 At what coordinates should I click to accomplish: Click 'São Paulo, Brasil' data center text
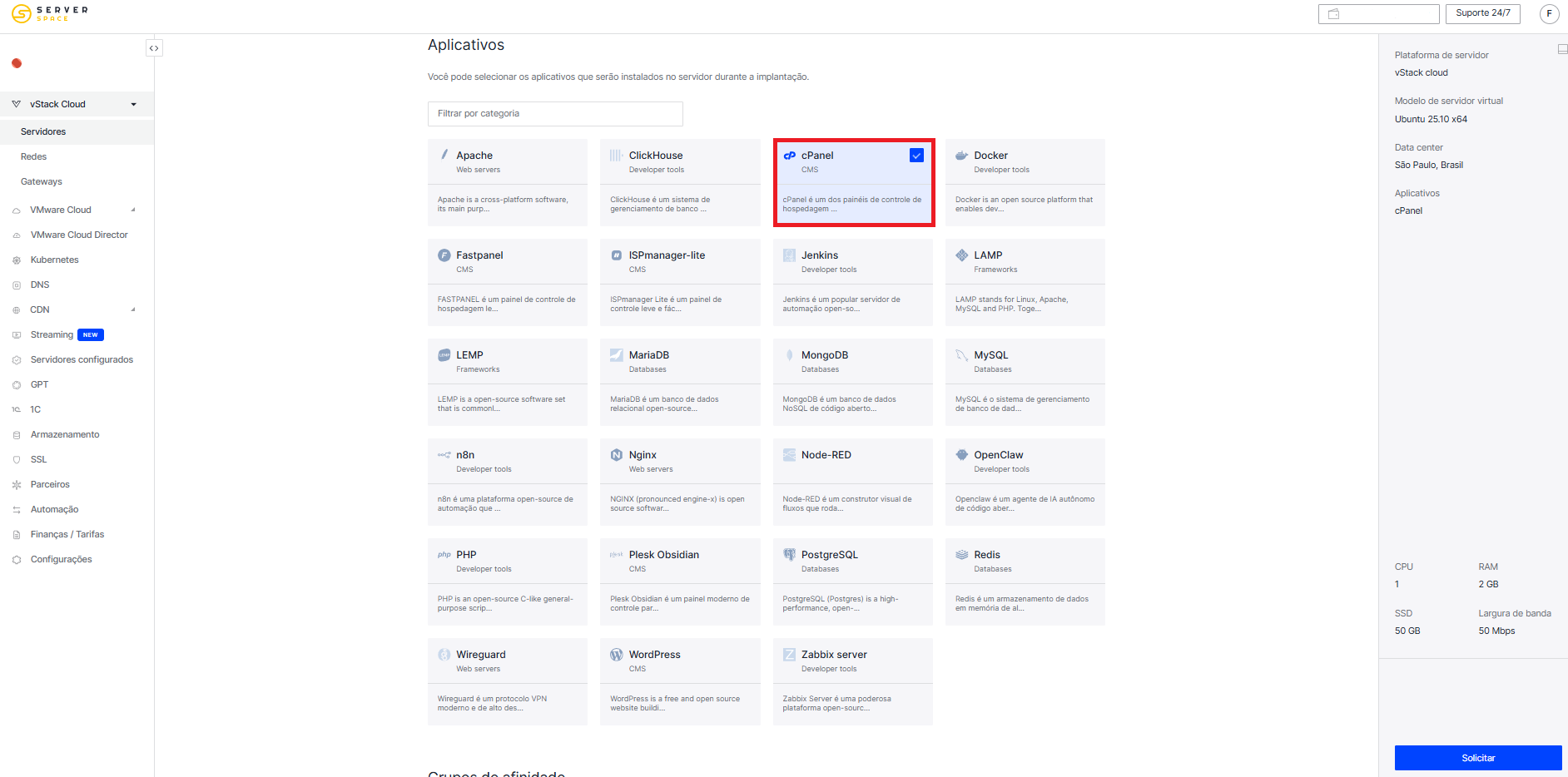click(1428, 165)
